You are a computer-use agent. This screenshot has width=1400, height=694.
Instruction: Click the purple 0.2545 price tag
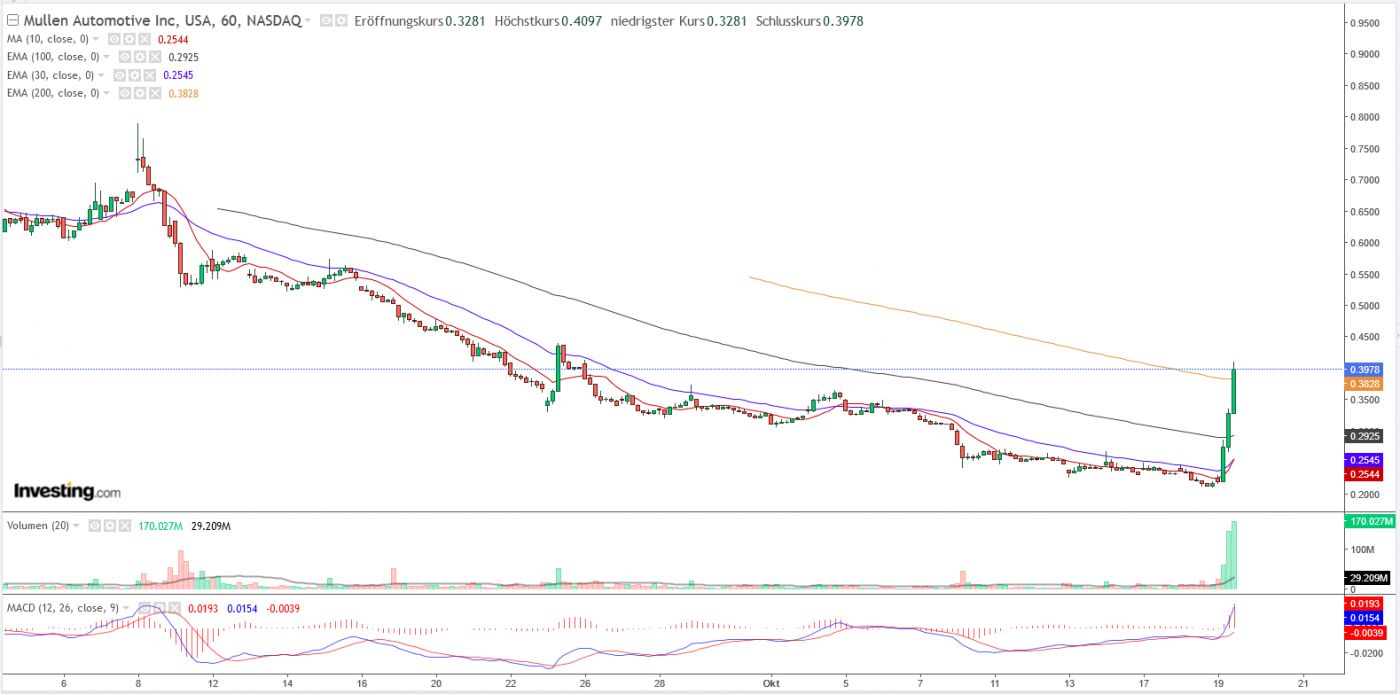tap(1364, 460)
